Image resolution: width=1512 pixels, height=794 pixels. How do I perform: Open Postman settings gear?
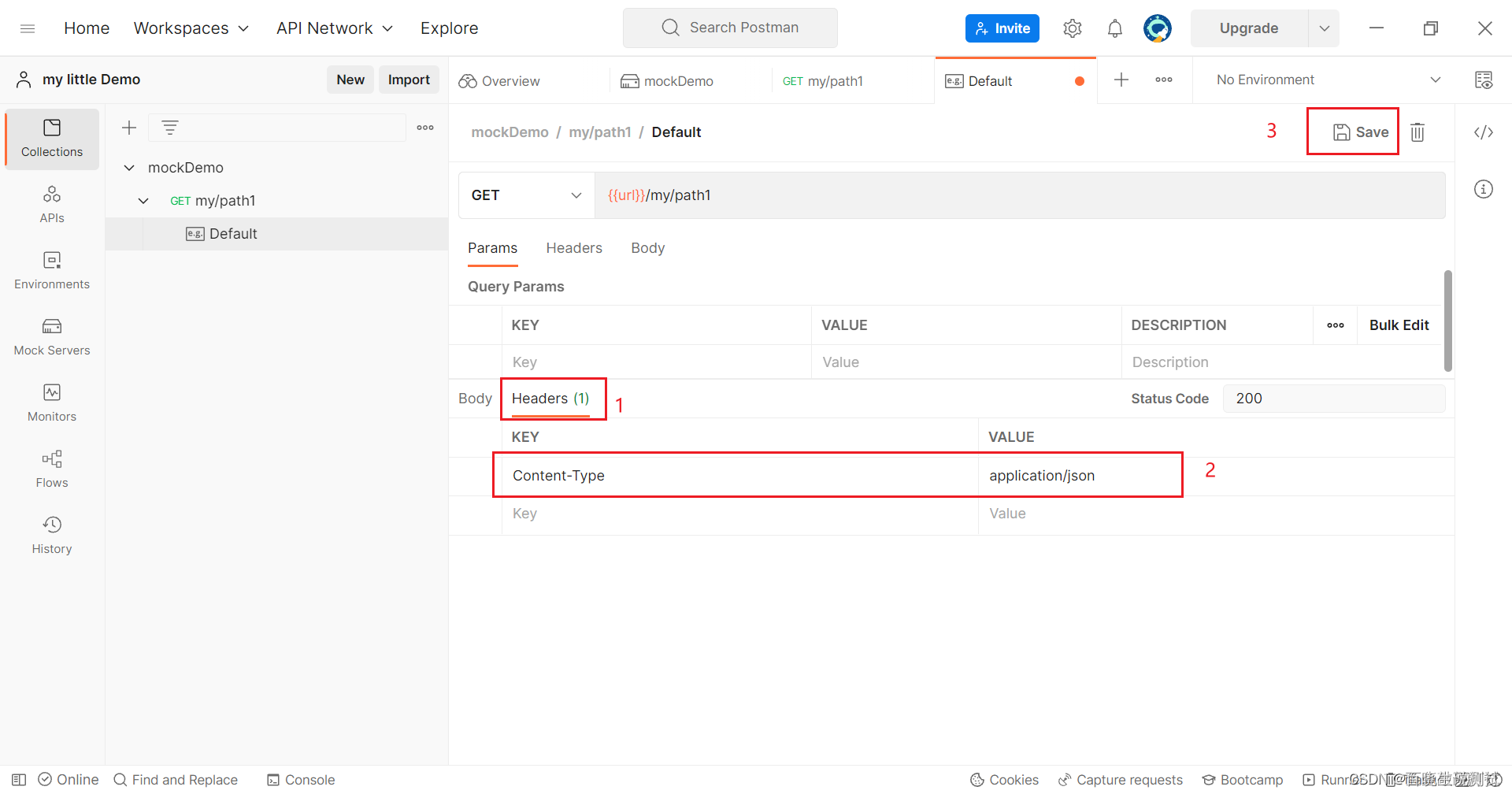(1072, 28)
